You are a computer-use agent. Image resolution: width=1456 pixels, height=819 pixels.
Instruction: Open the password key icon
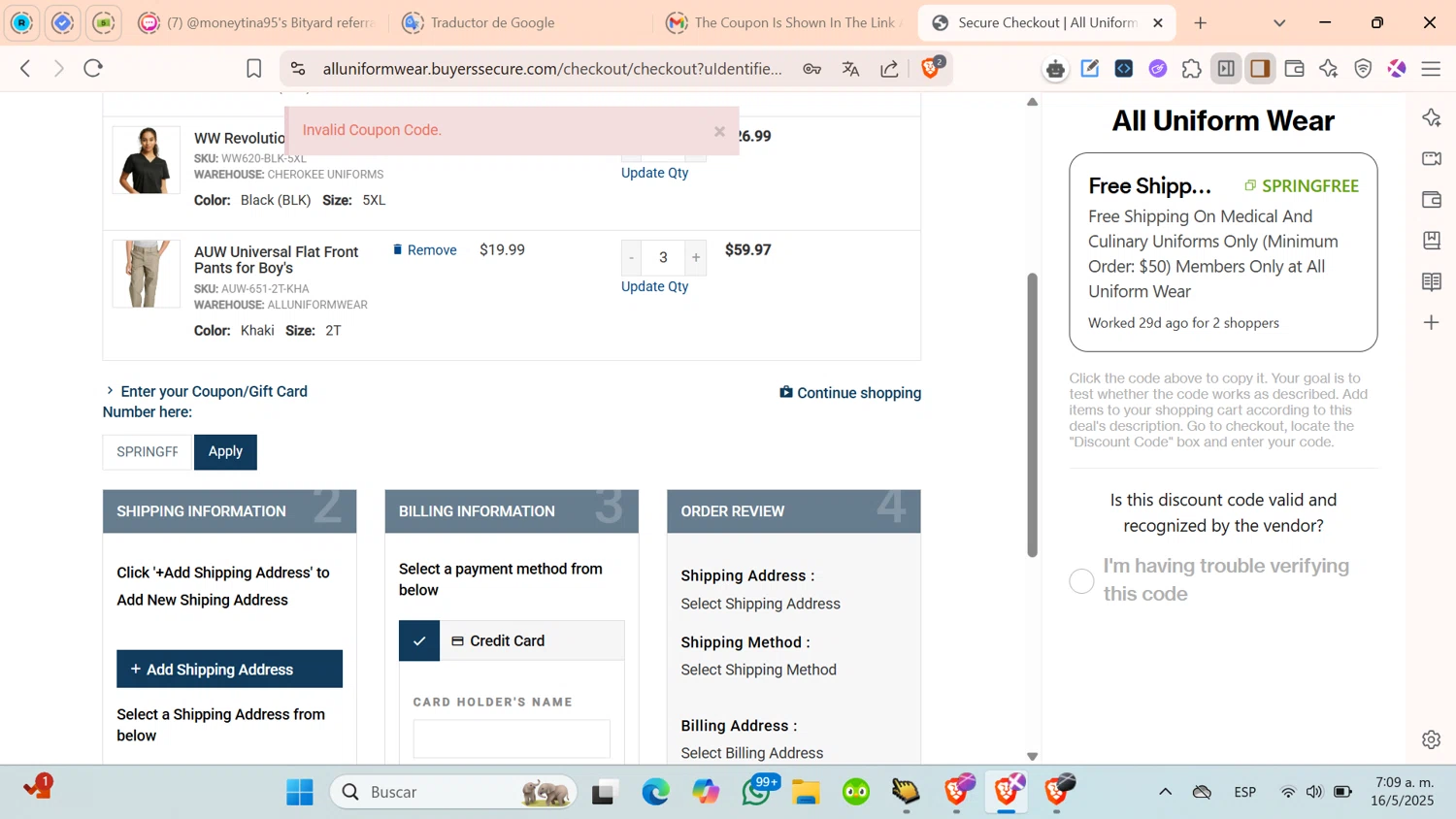point(812,68)
